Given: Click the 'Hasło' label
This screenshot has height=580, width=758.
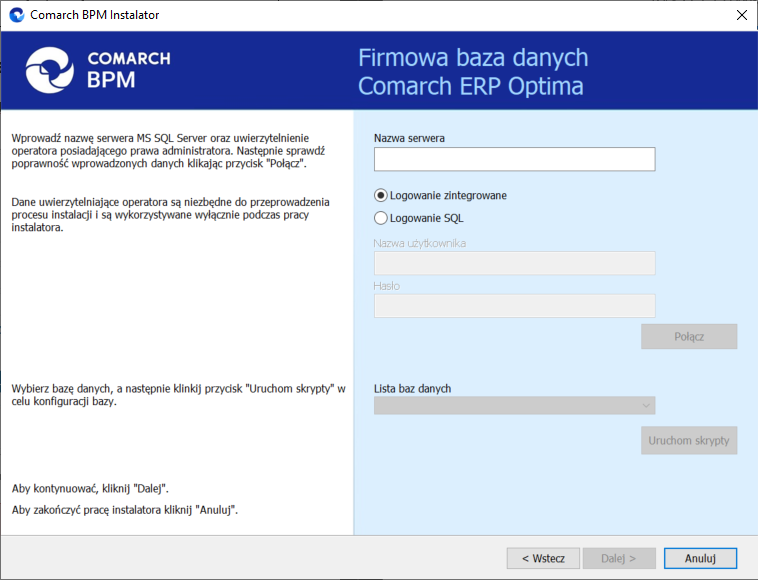Looking at the screenshot, I should [x=387, y=286].
